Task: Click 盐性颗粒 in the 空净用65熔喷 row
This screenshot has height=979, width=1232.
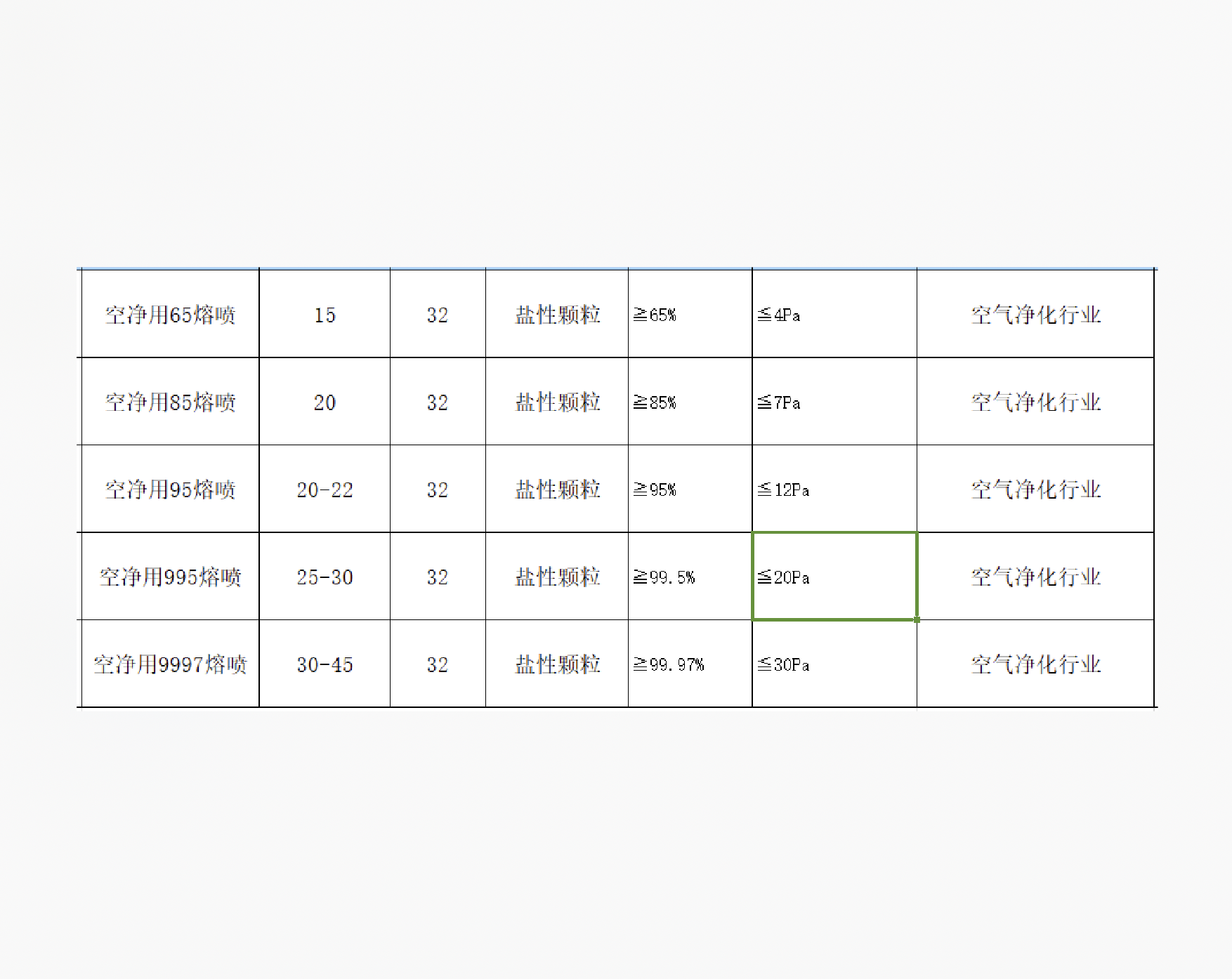Action: 557,314
